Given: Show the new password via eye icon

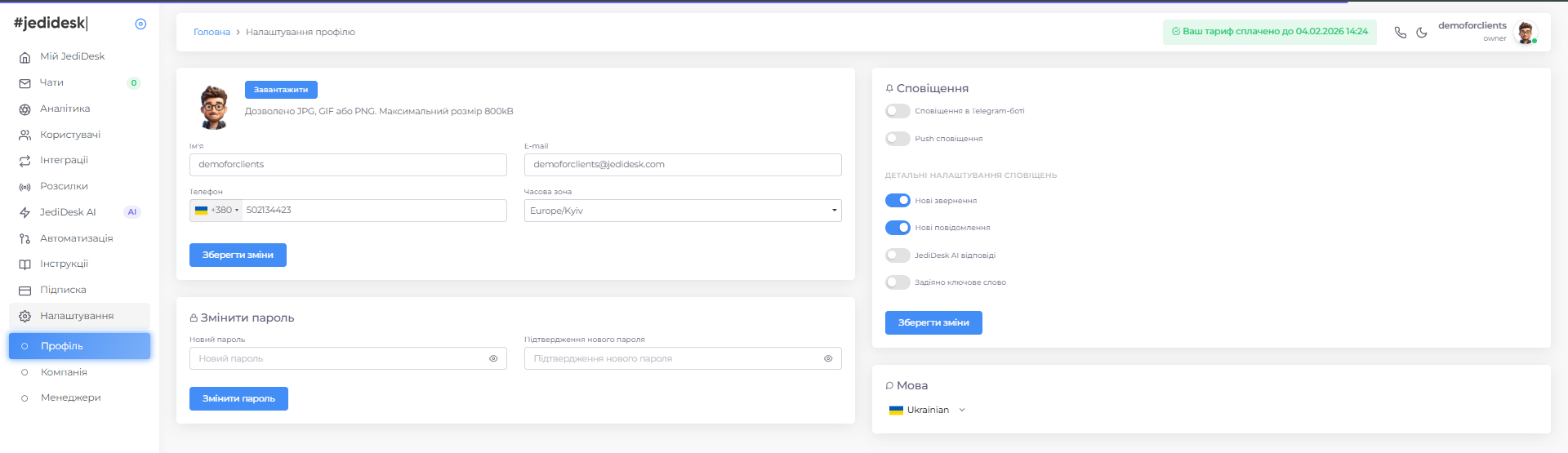Looking at the screenshot, I should 493,358.
